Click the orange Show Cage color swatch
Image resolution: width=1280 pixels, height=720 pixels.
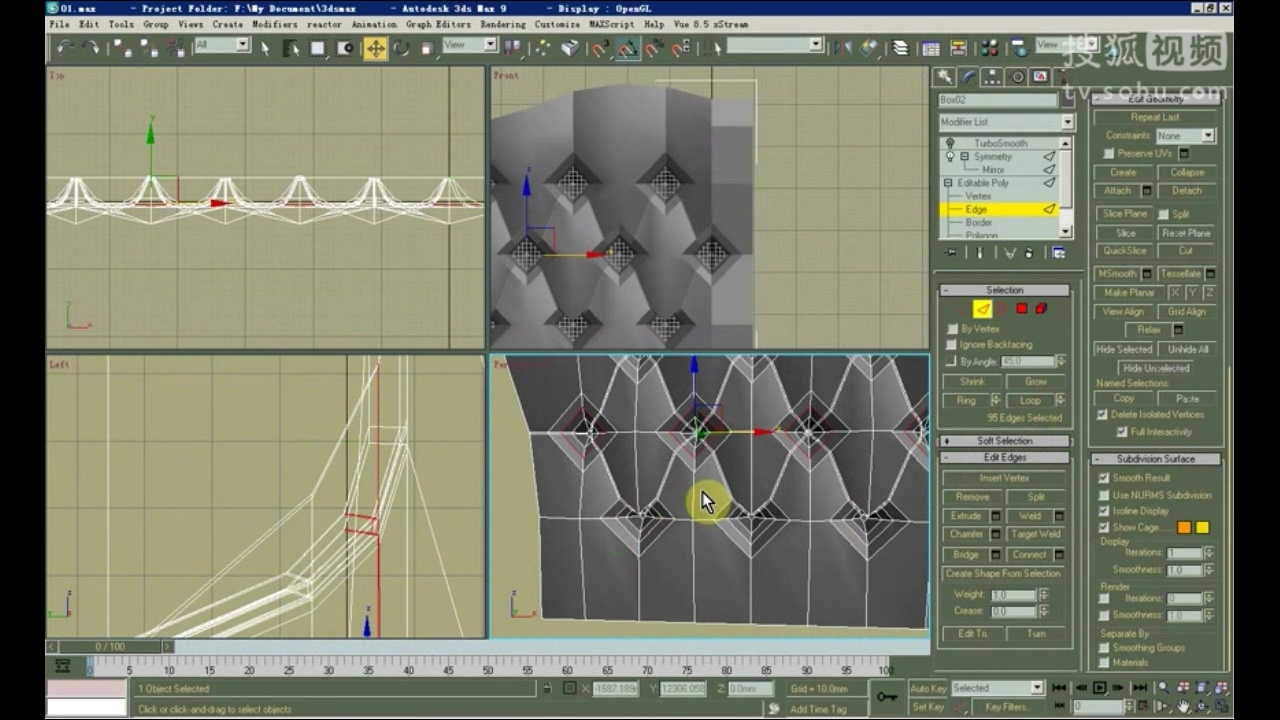(1183, 527)
